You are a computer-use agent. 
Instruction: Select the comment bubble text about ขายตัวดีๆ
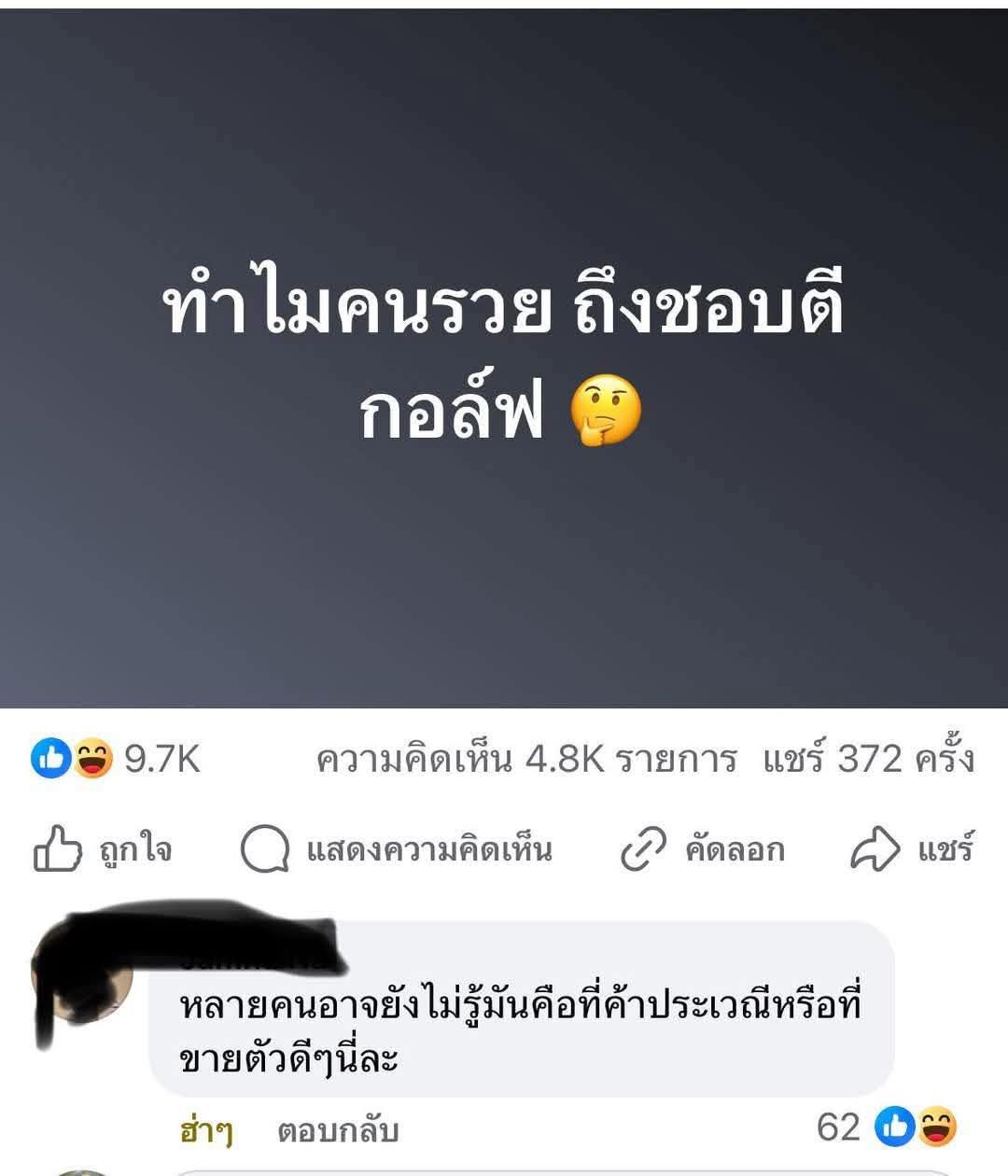[521, 1031]
